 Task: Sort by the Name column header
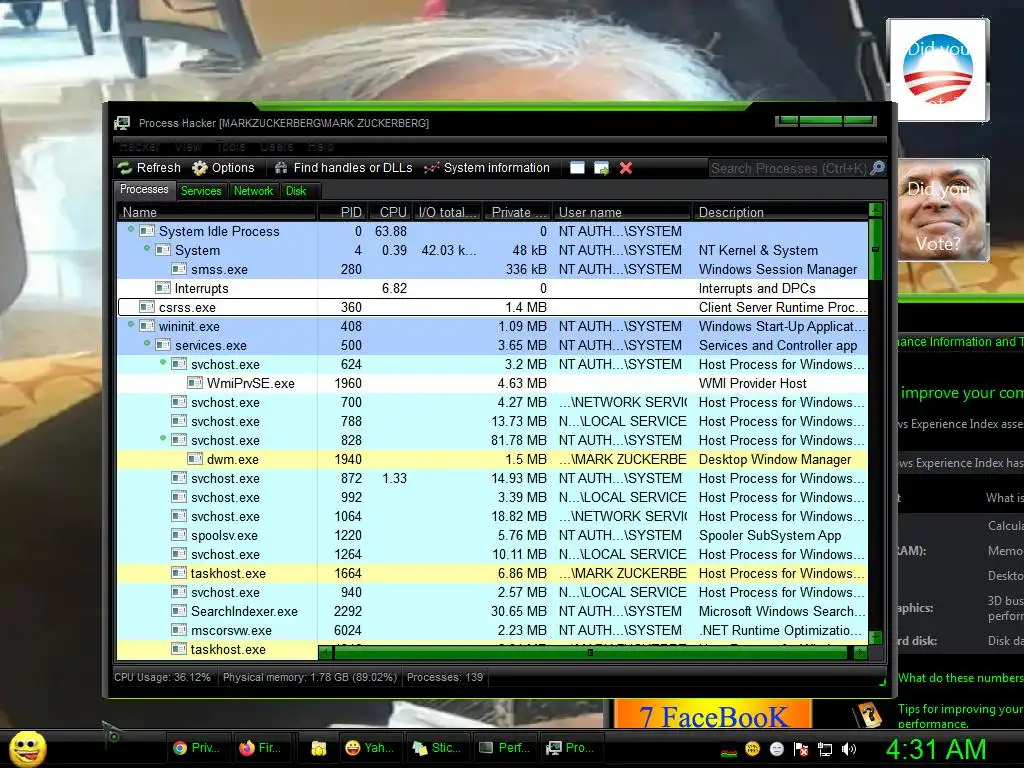(217, 212)
